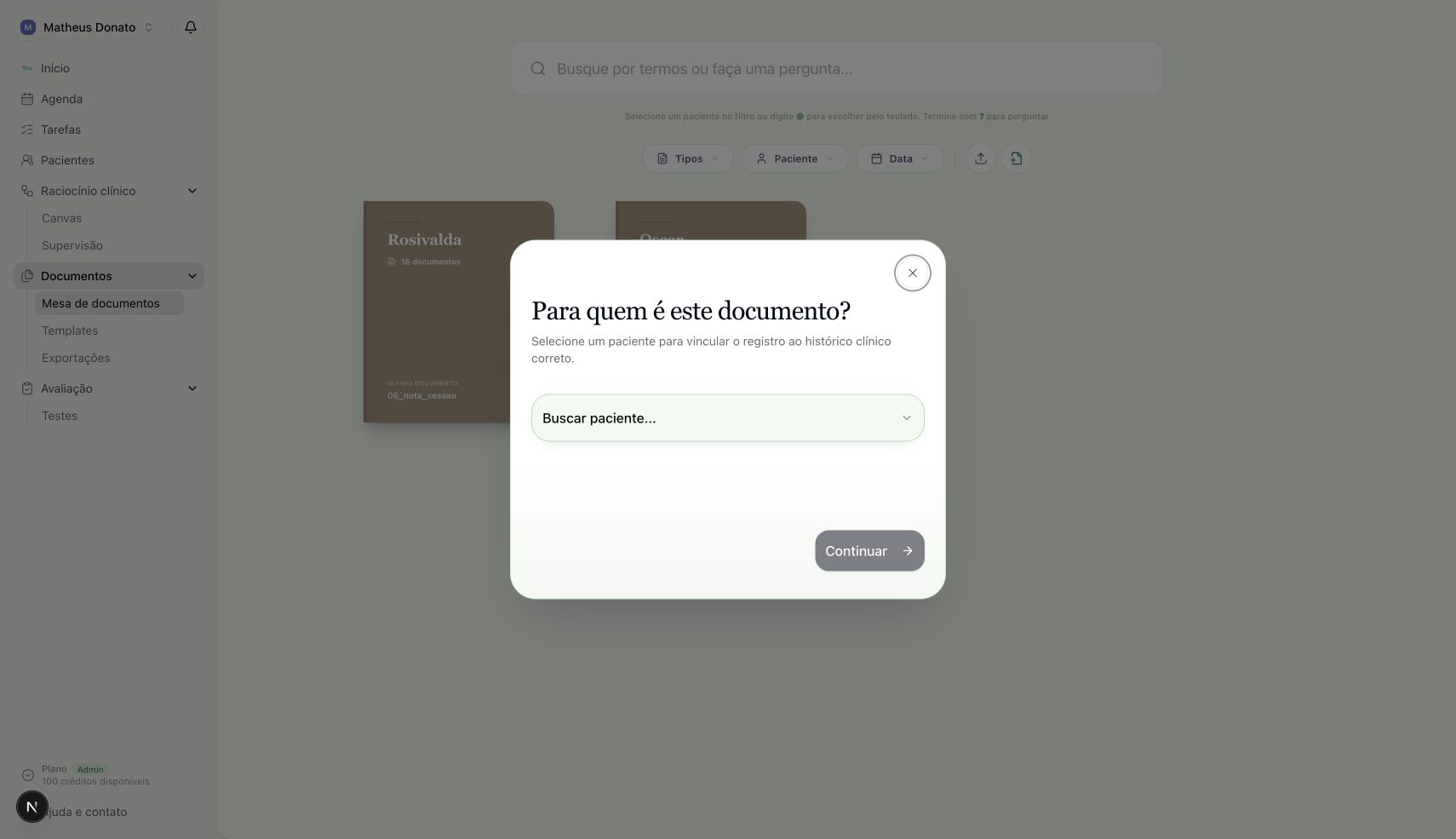The image size is (1456, 839).
Task: Open Canvas under Raciocínio clínico
Action: [61, 218]
